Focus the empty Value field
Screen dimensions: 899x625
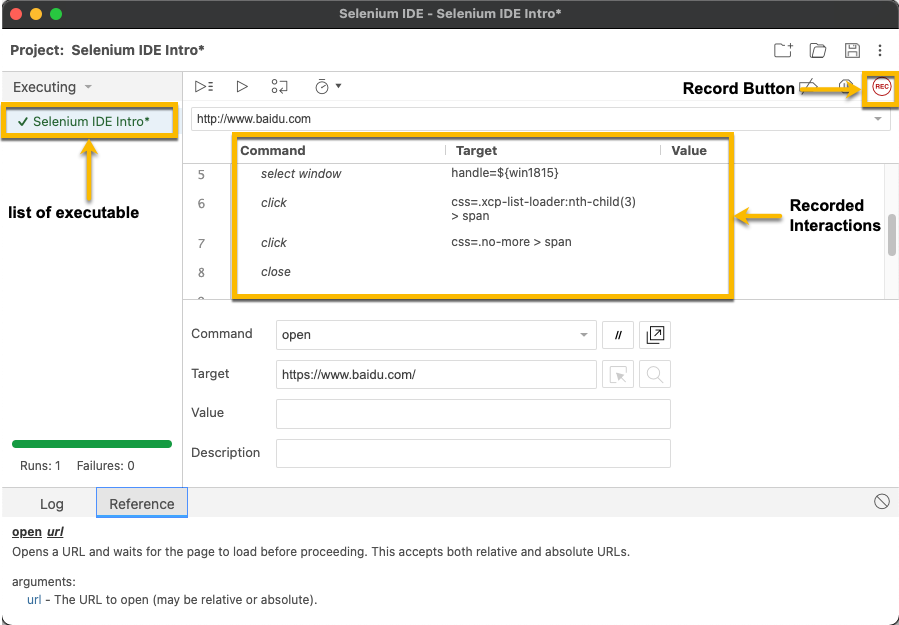pos(473,414)
